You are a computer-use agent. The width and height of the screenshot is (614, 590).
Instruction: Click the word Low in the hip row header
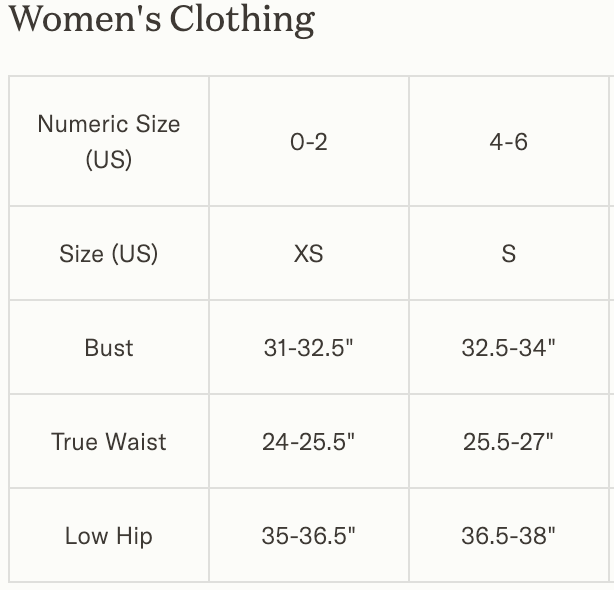(x=86, y=536)
